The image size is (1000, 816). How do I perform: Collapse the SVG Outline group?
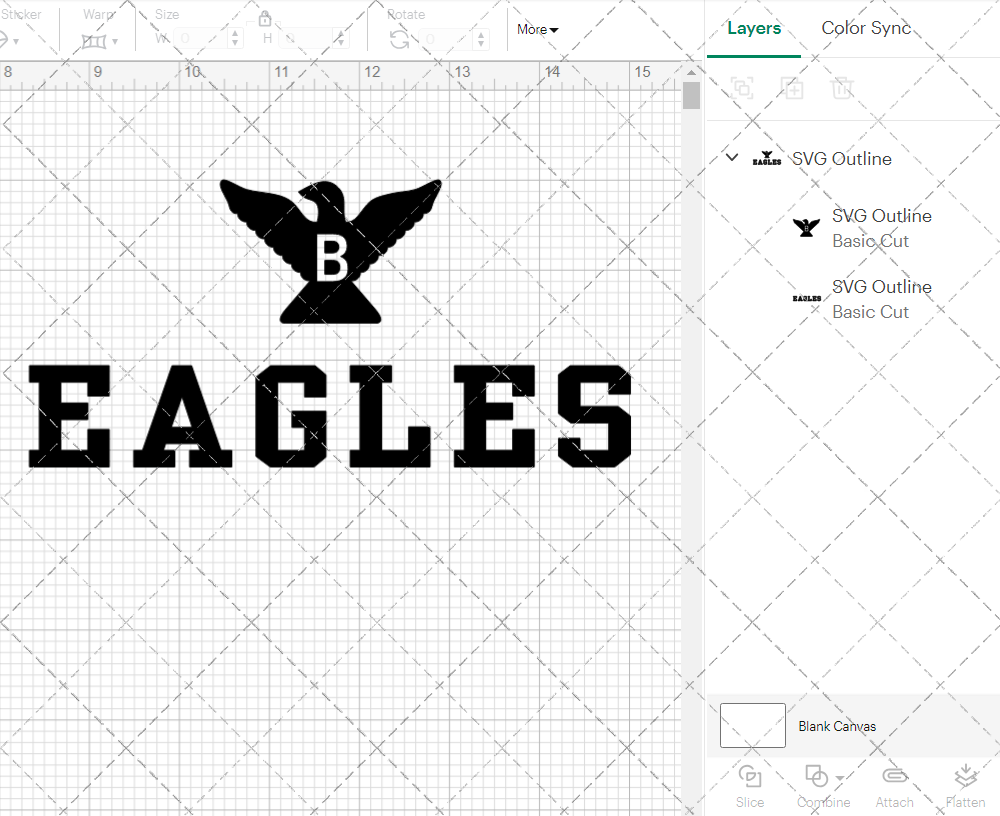[731, 157]
